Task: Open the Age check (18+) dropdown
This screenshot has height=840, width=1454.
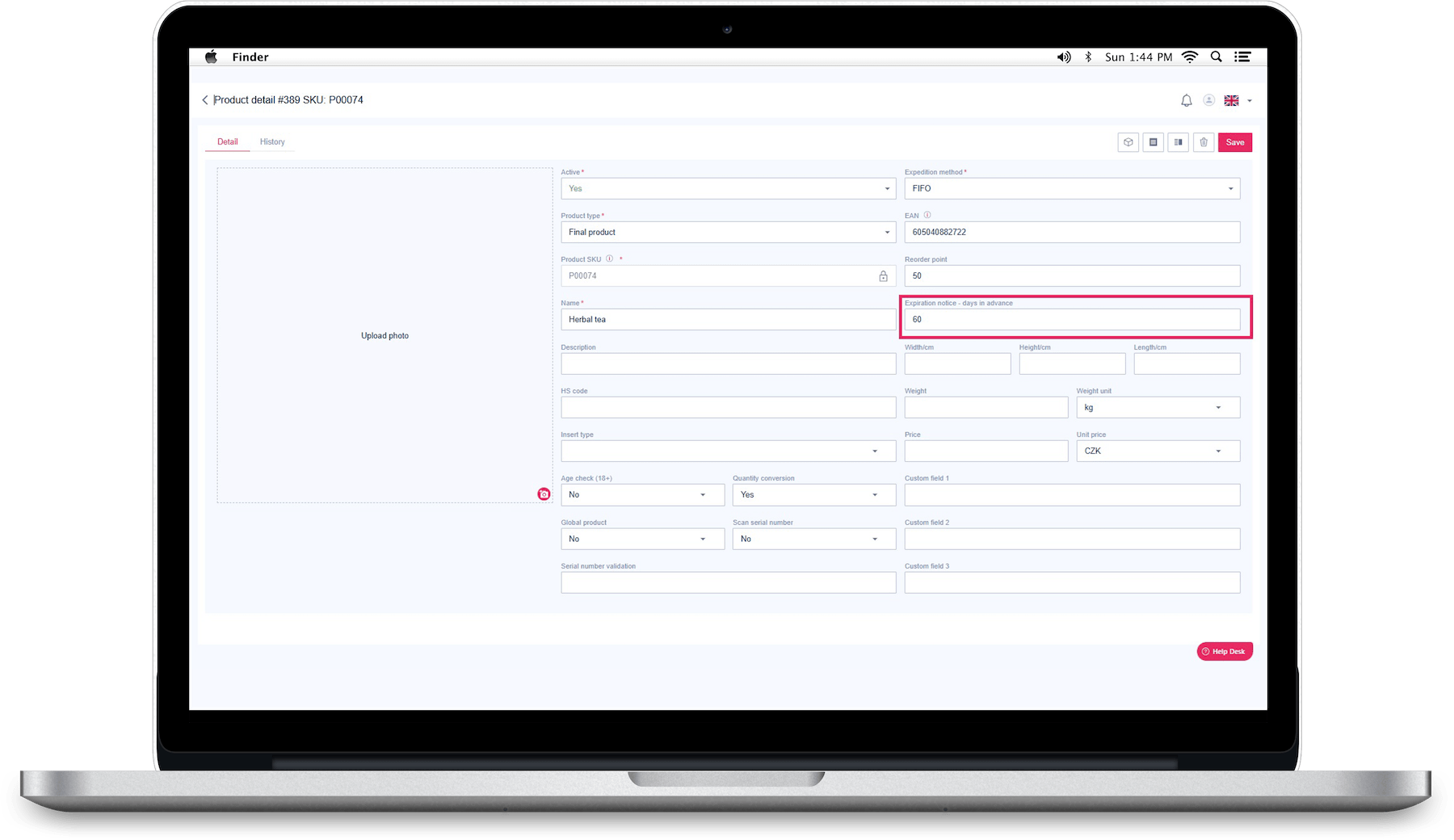Action: coord(642,495)
